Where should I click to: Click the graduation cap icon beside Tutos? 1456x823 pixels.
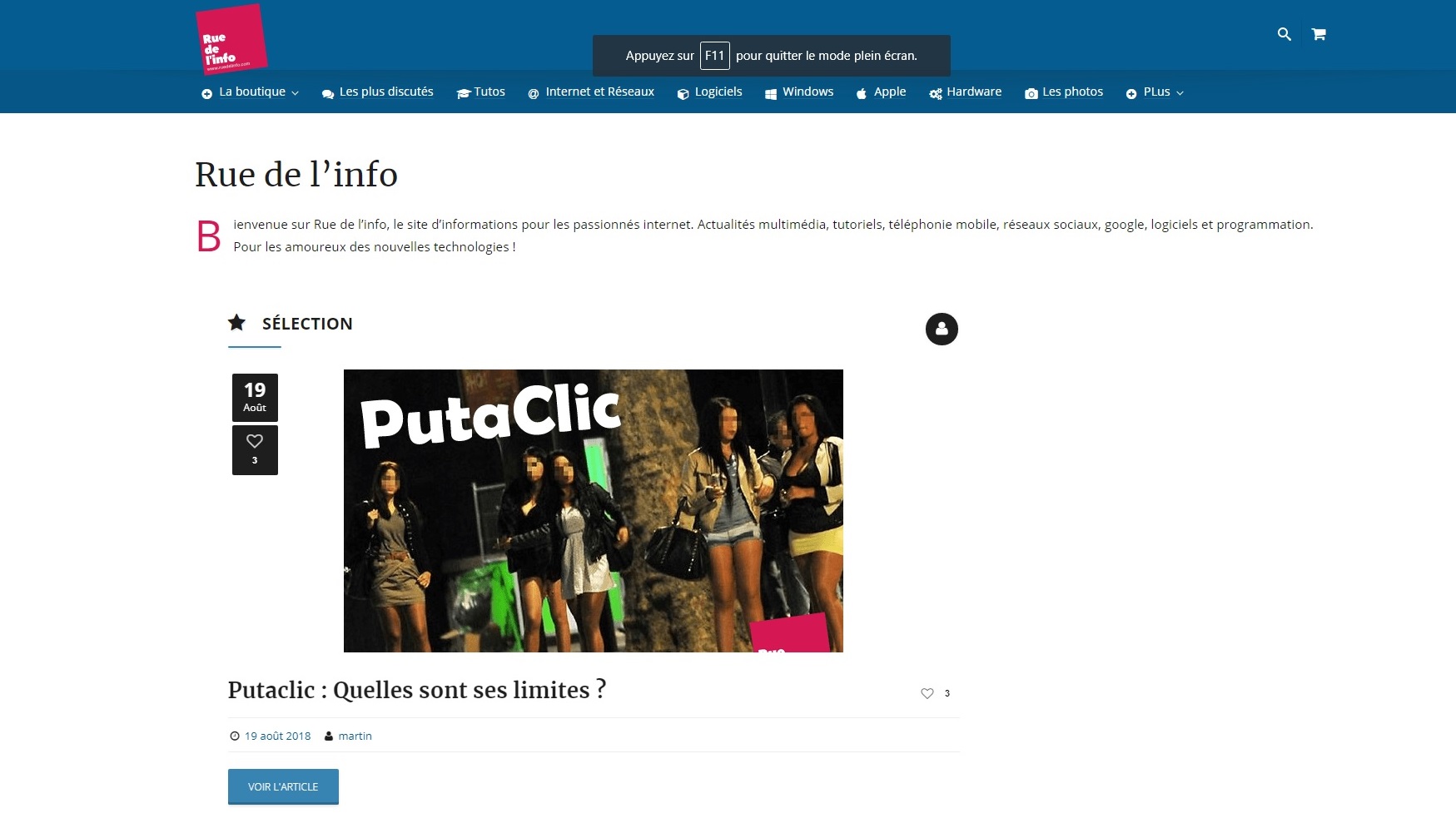click(464, 93)
